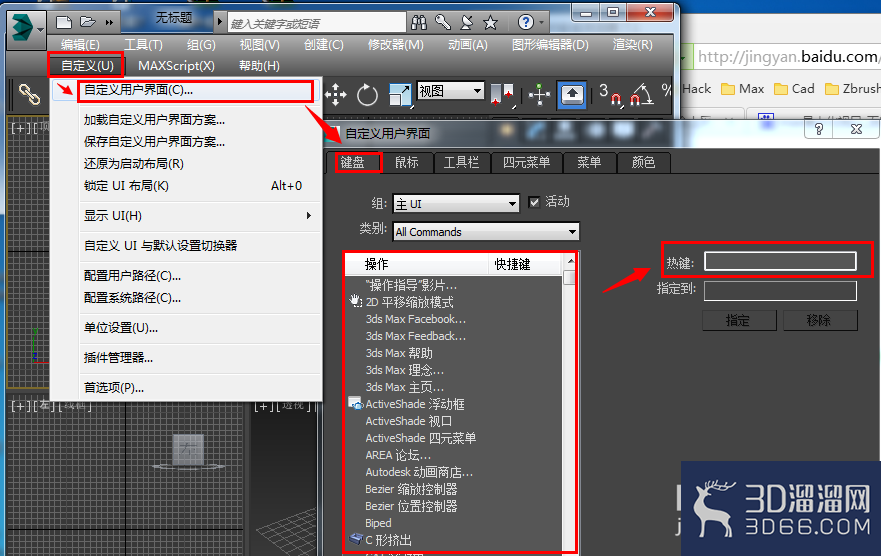Toggle the Keyboard Shortcut Override icon

pos(572,94)
